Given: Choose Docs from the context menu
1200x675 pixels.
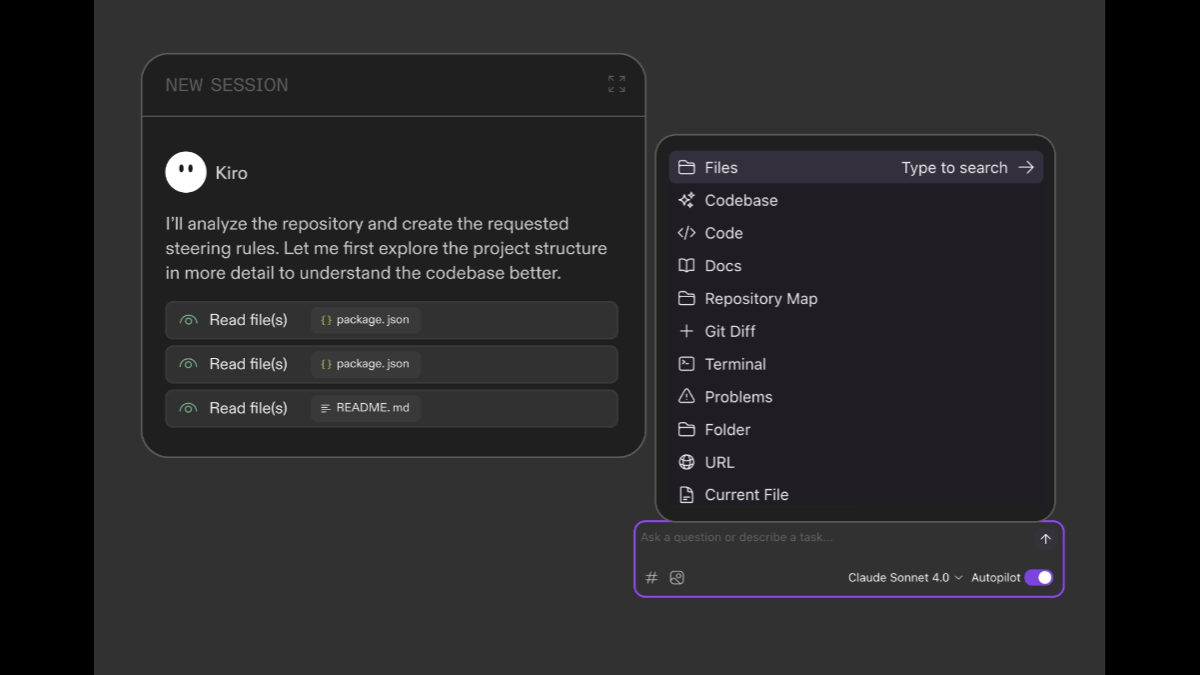Looking at the screenshot, I should (x=722, y=266).
